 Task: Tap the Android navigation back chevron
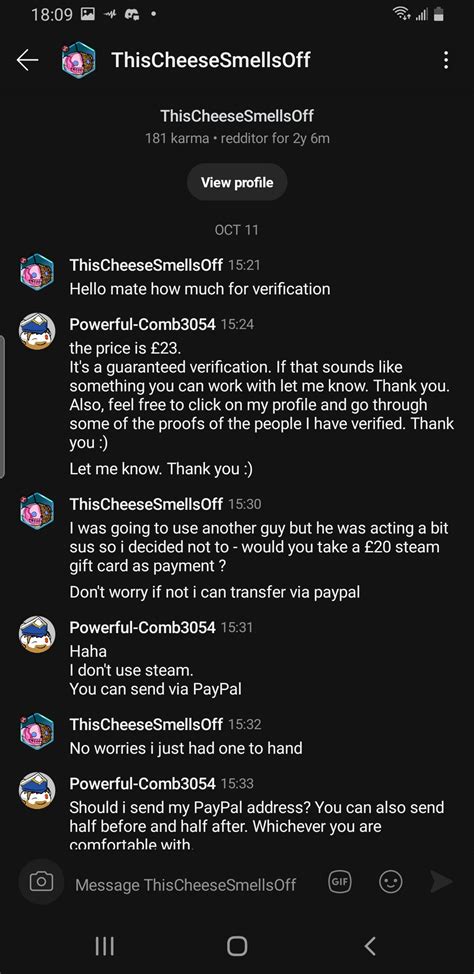[x=370, y=946]
